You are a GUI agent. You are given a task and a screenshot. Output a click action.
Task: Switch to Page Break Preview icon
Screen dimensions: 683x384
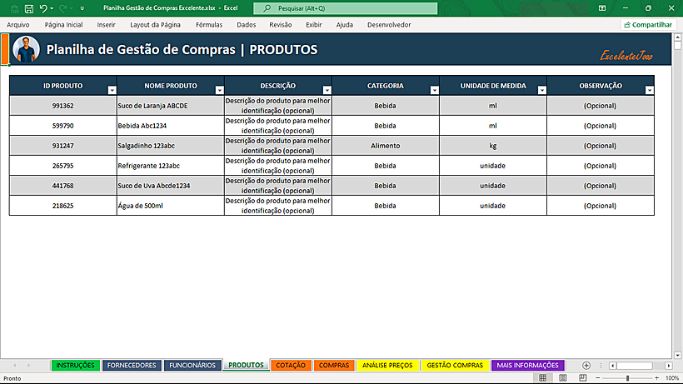(x=583, y=378)
